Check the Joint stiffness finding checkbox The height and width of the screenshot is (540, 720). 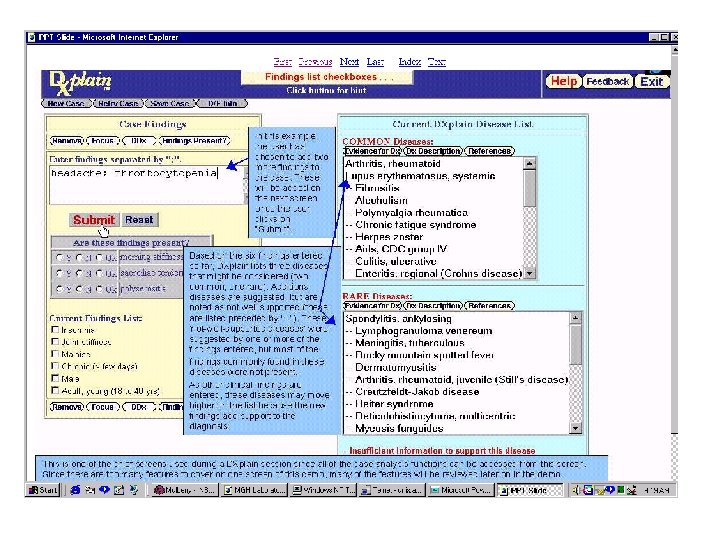coord(55,342)
